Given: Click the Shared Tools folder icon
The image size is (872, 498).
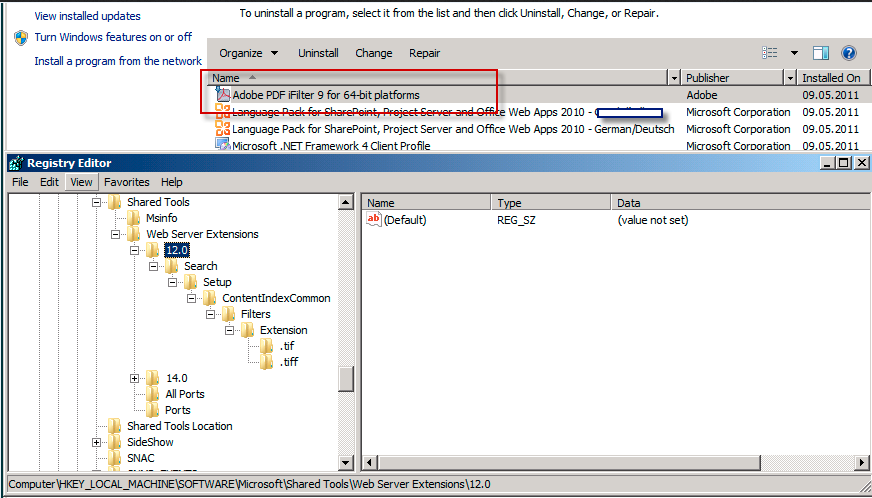Looking at the screenshot, I should (x=114, y=202).
